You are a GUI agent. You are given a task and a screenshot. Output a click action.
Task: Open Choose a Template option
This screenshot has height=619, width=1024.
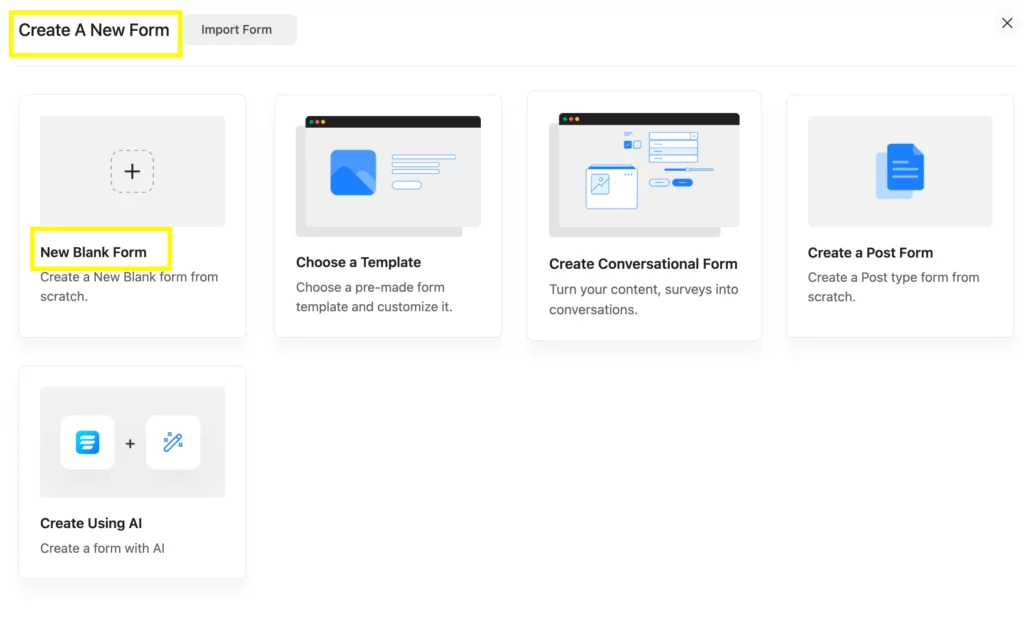tap(358, 262)
